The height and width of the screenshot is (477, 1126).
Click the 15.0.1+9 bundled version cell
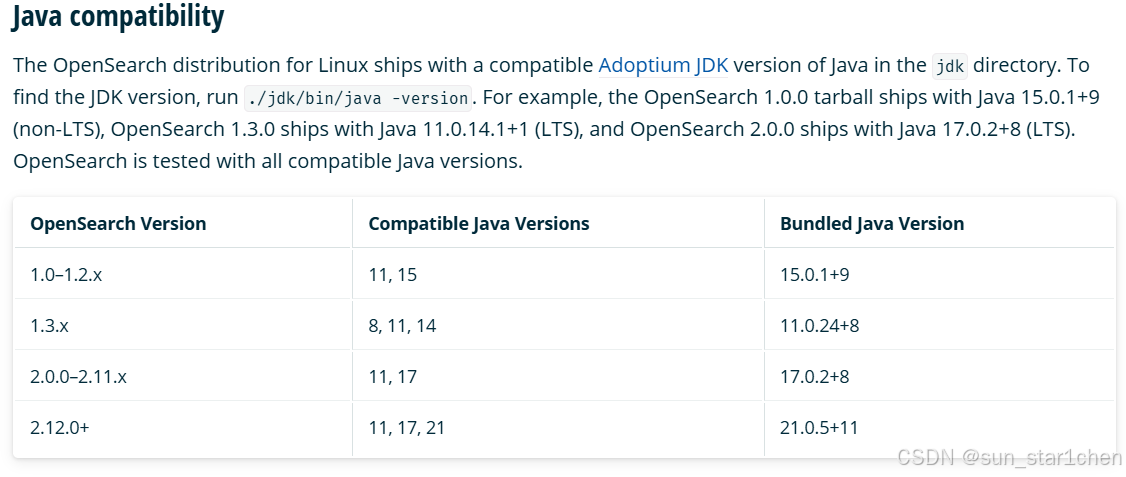coord(815,275)
